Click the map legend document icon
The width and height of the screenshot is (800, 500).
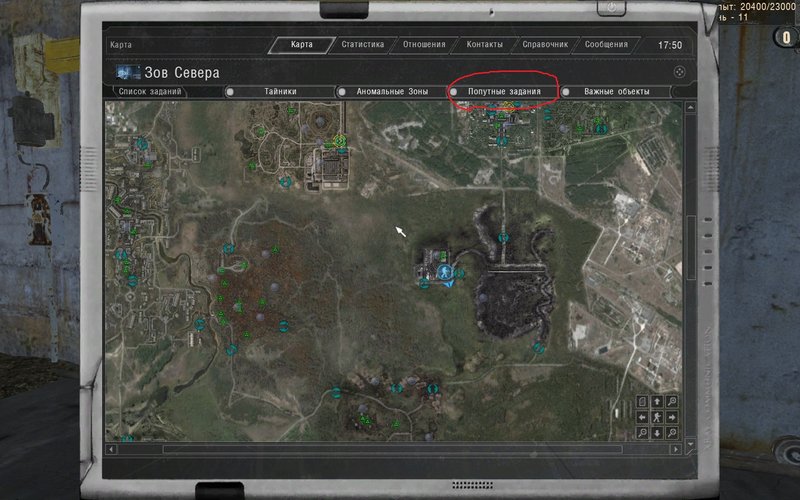pos(641,401)
